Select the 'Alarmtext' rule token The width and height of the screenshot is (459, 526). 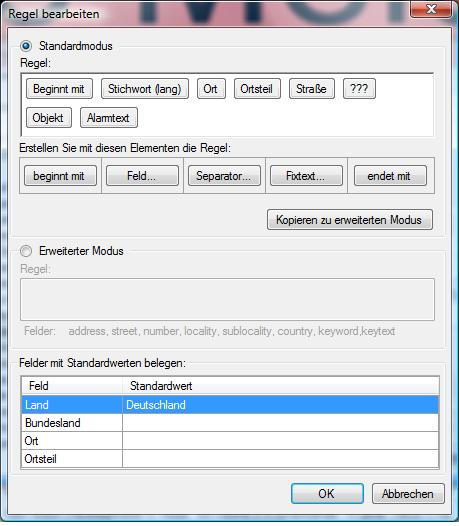109,118
